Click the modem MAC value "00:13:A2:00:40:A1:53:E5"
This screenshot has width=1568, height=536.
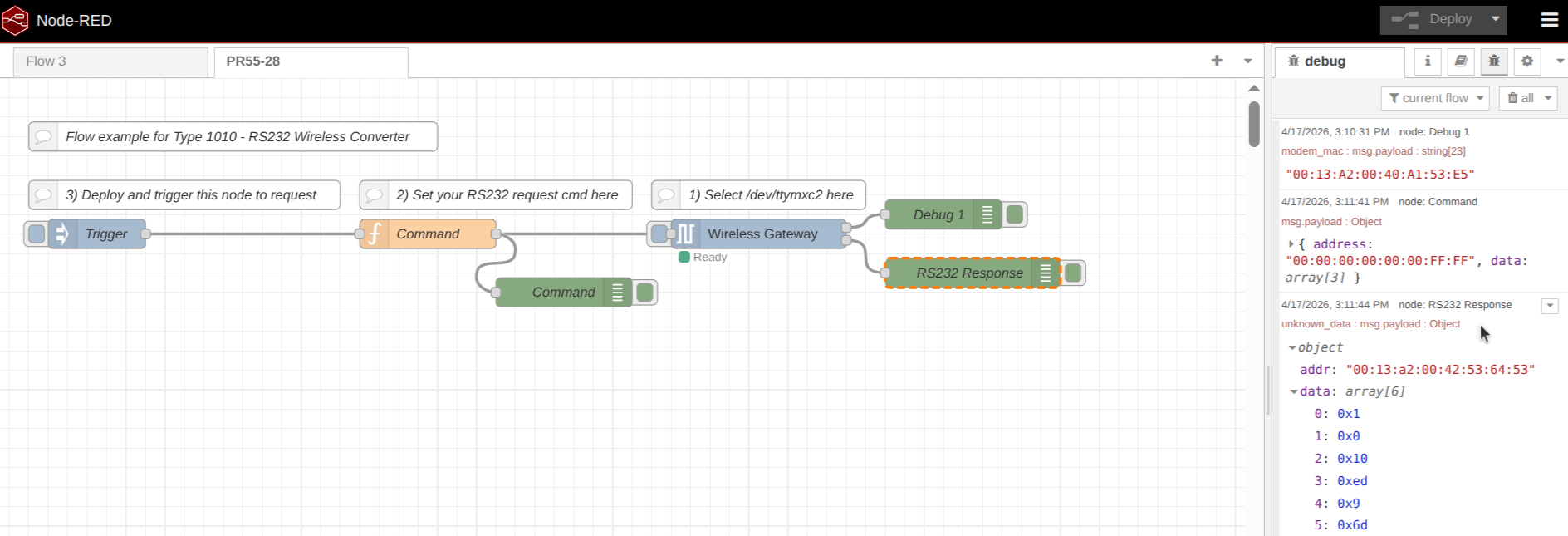pos(1380,175)
